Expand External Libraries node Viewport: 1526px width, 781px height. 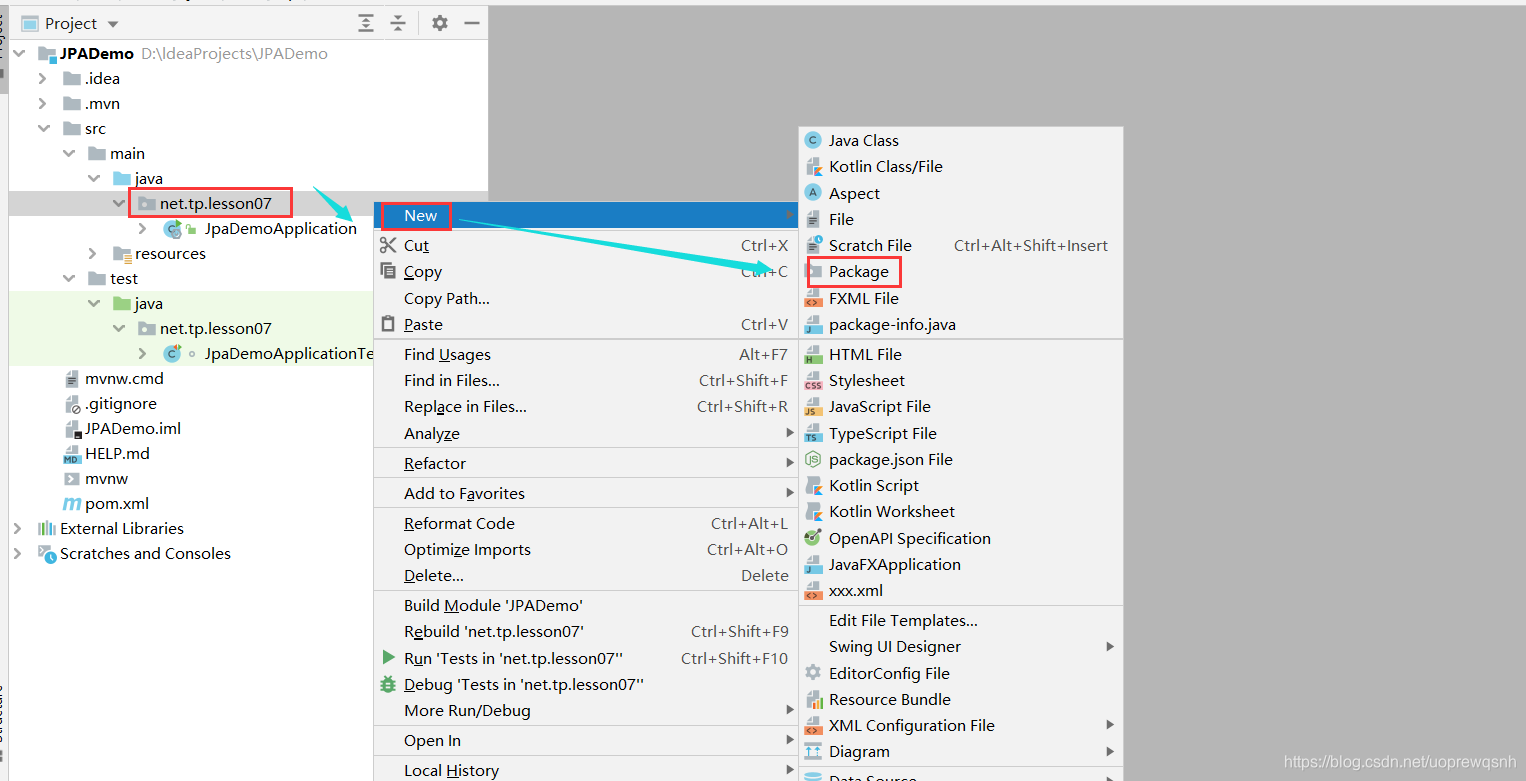(17, 528)
